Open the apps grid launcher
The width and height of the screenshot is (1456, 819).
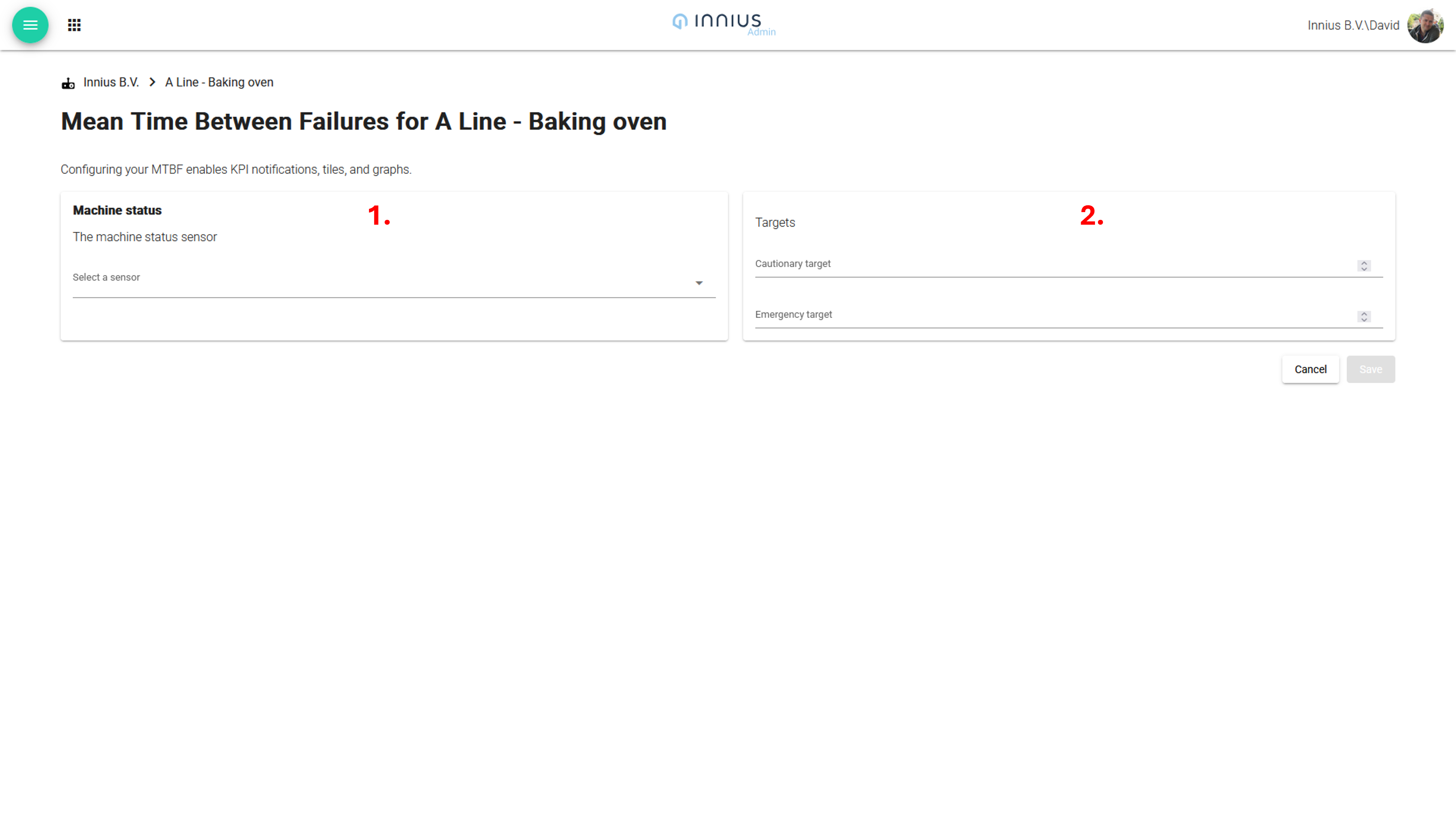(74, 25)
